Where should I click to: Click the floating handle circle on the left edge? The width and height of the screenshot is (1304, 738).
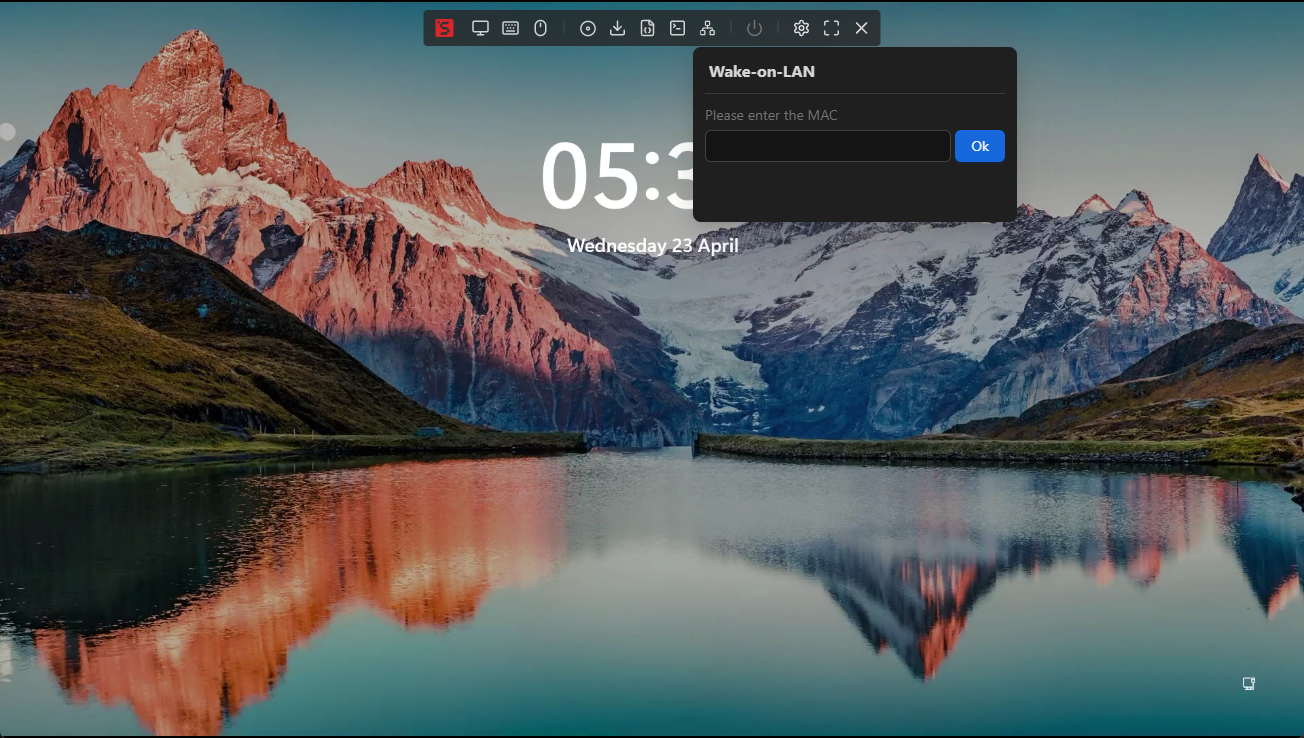click(x=7, y=131)
